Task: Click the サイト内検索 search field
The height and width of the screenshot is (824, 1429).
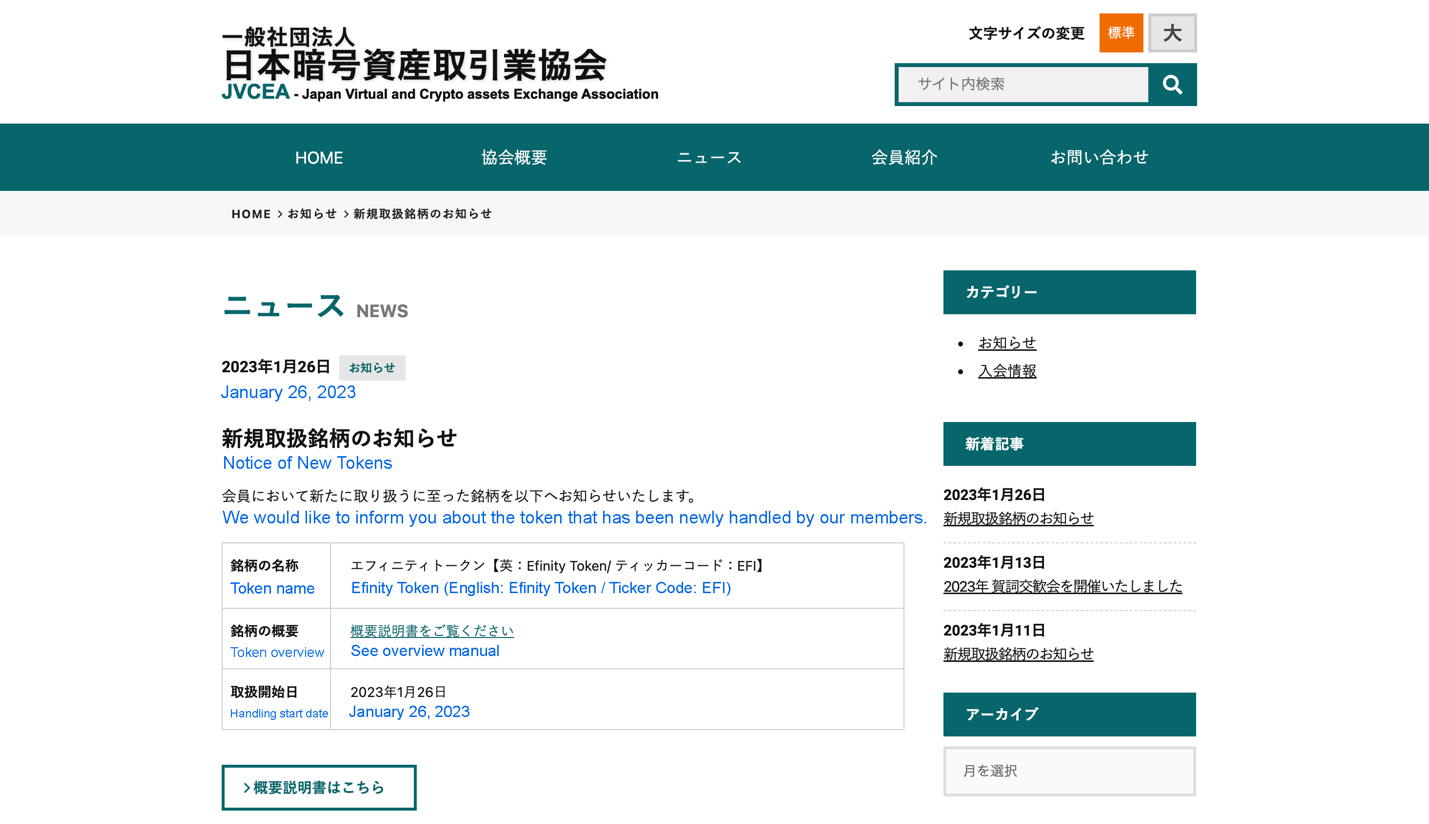Action: pos(1023,85)
